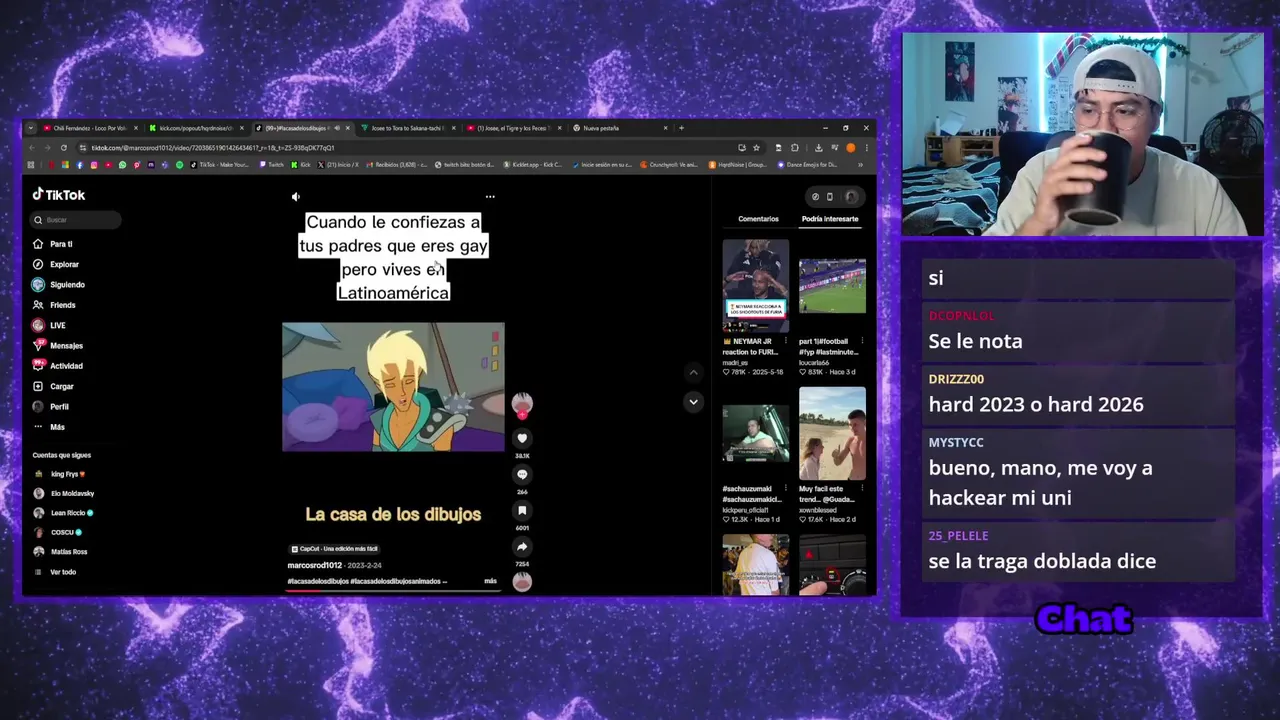Open the football part 1 video thumbnail
The image size is (1280, 720).
click(832, 286)
